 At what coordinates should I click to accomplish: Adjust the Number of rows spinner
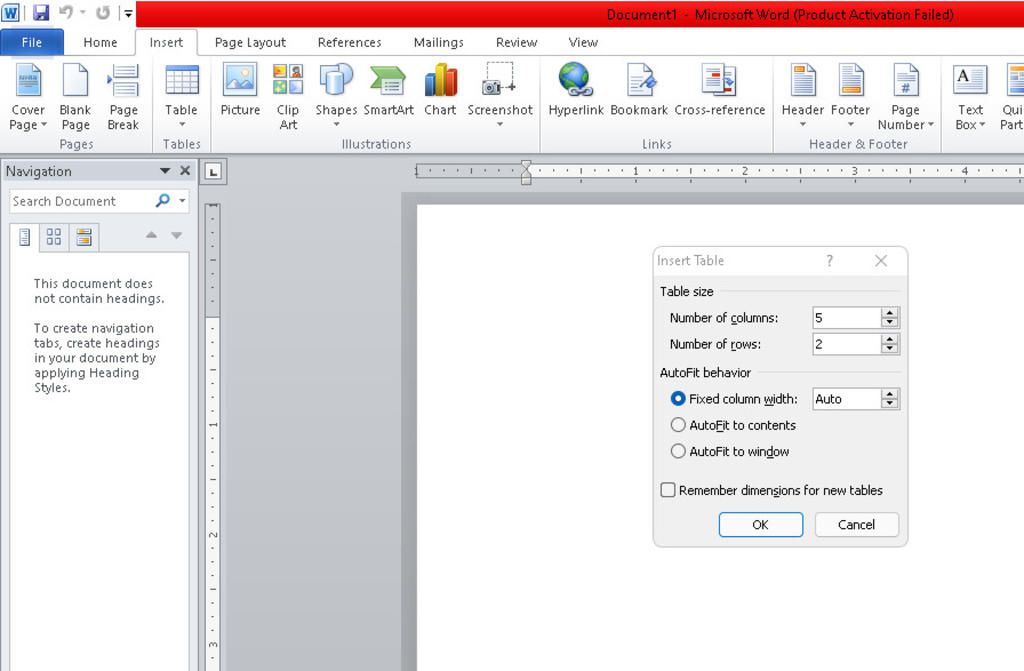click(889, 344)
